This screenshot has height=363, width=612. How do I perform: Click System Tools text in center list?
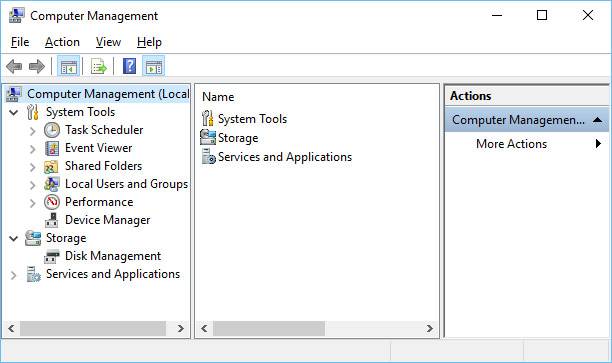pos(252,119)
